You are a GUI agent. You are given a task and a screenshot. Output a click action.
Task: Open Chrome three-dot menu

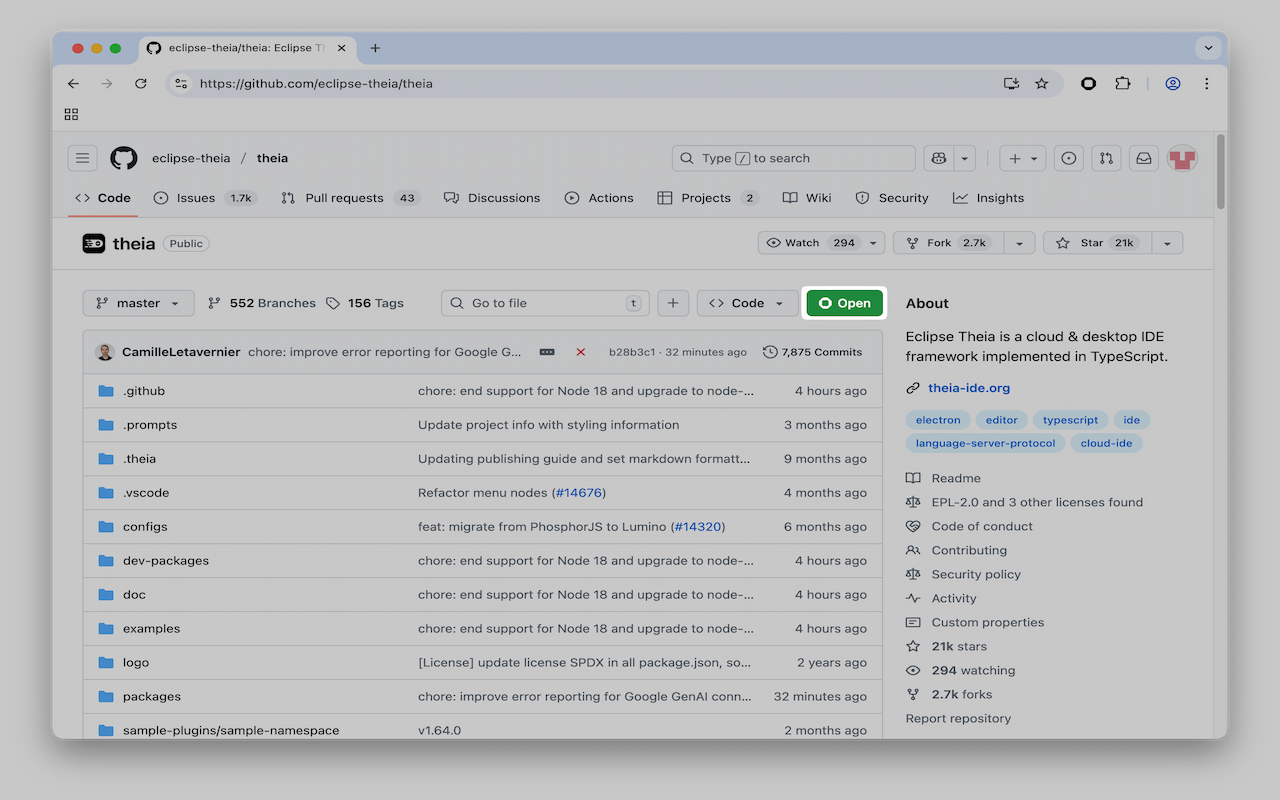[x=1207, y=84]
